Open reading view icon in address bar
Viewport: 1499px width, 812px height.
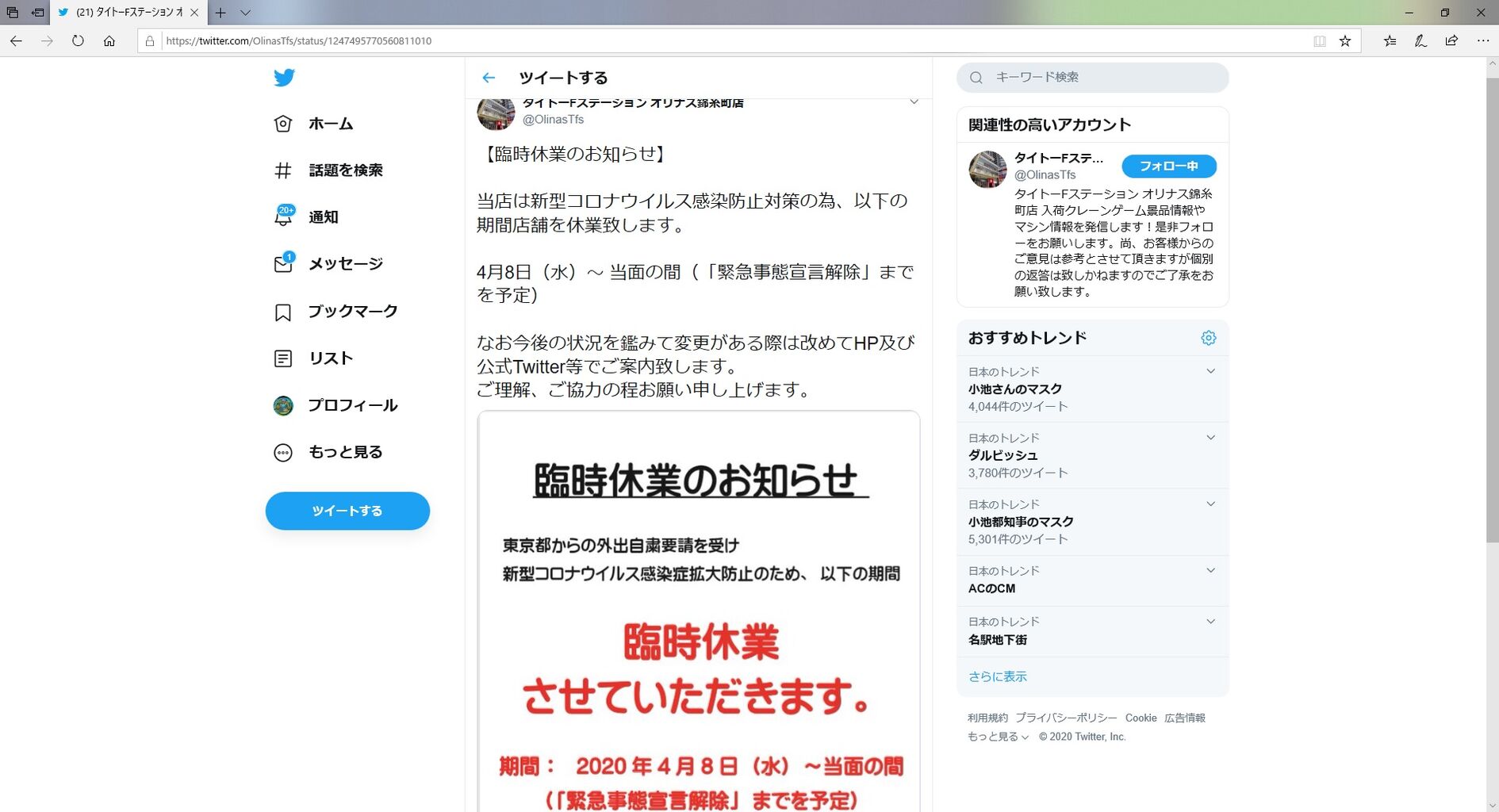[1320, 41]
